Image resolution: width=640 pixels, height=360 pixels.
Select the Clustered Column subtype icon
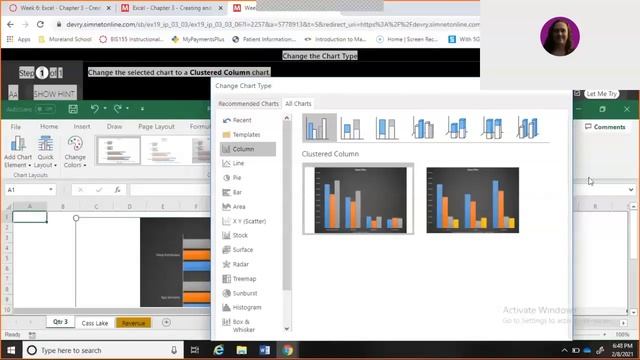(319, 128)
